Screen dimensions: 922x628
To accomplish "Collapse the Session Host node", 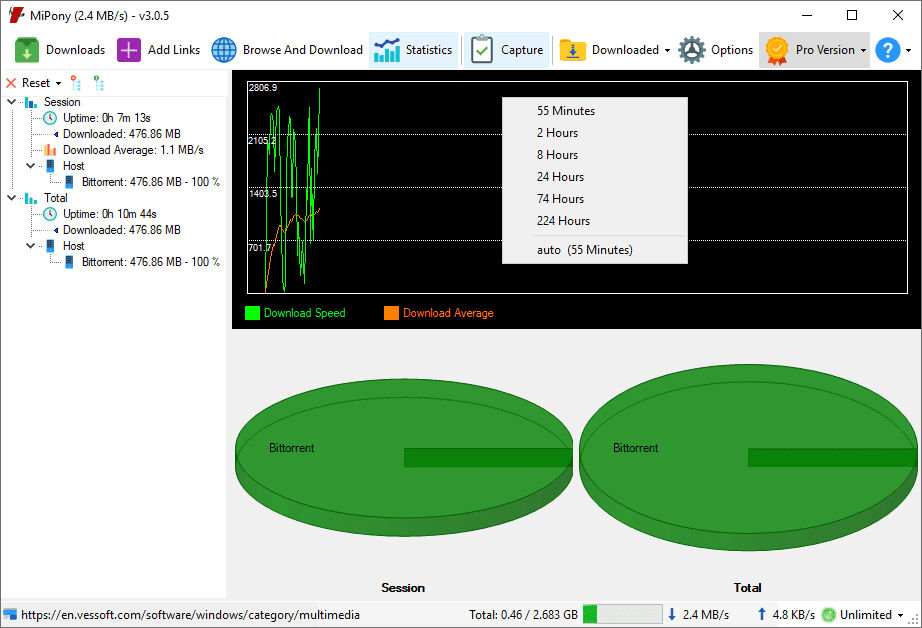I will [x=31, y=166].
